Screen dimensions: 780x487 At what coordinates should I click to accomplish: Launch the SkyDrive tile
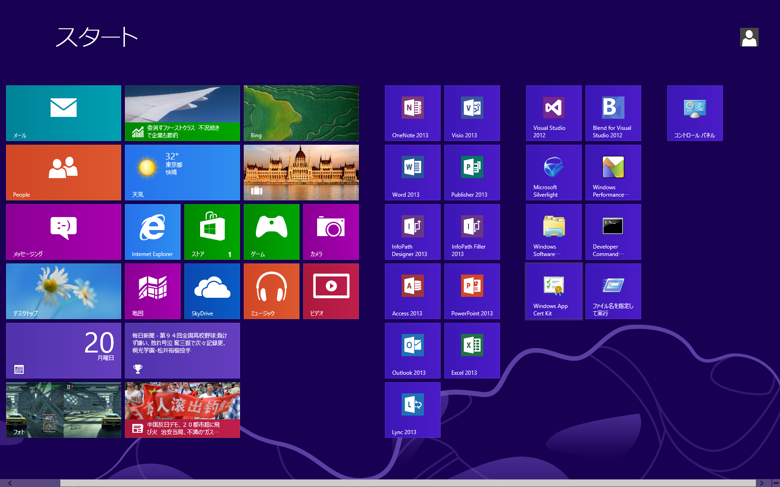tap(212, 291)
